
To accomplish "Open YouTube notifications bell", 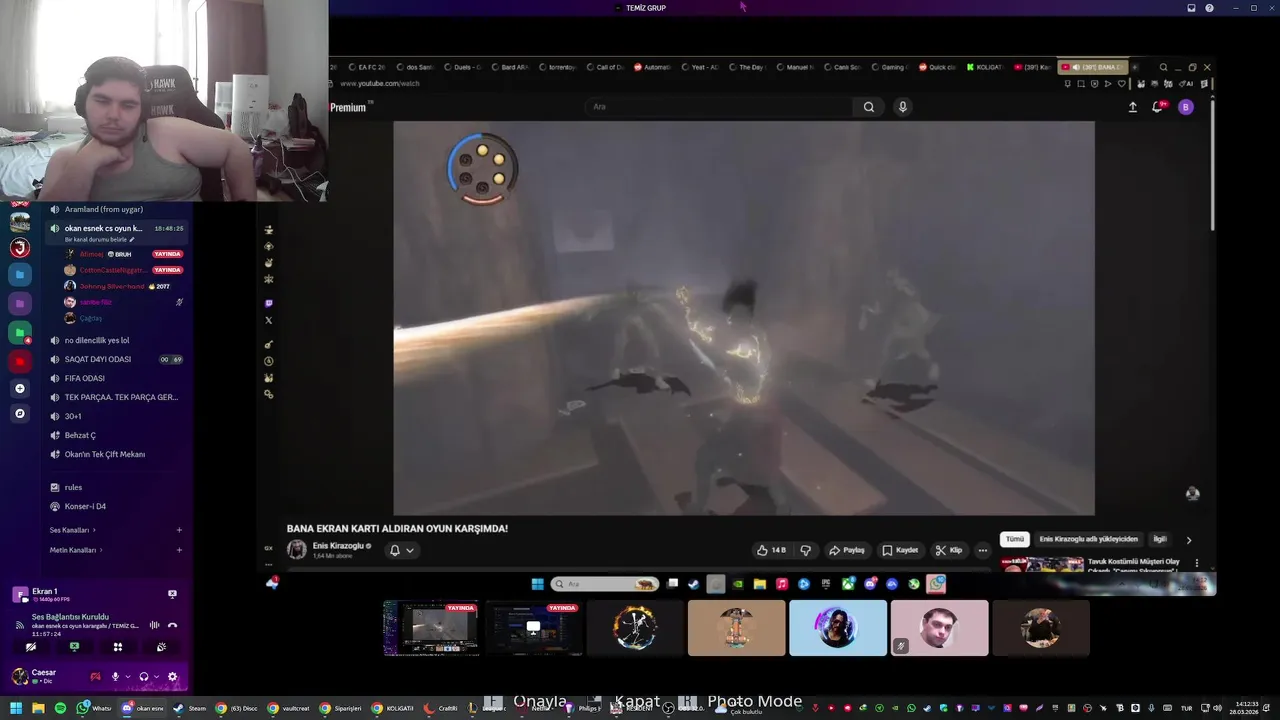I will [x=1158, y=107].
